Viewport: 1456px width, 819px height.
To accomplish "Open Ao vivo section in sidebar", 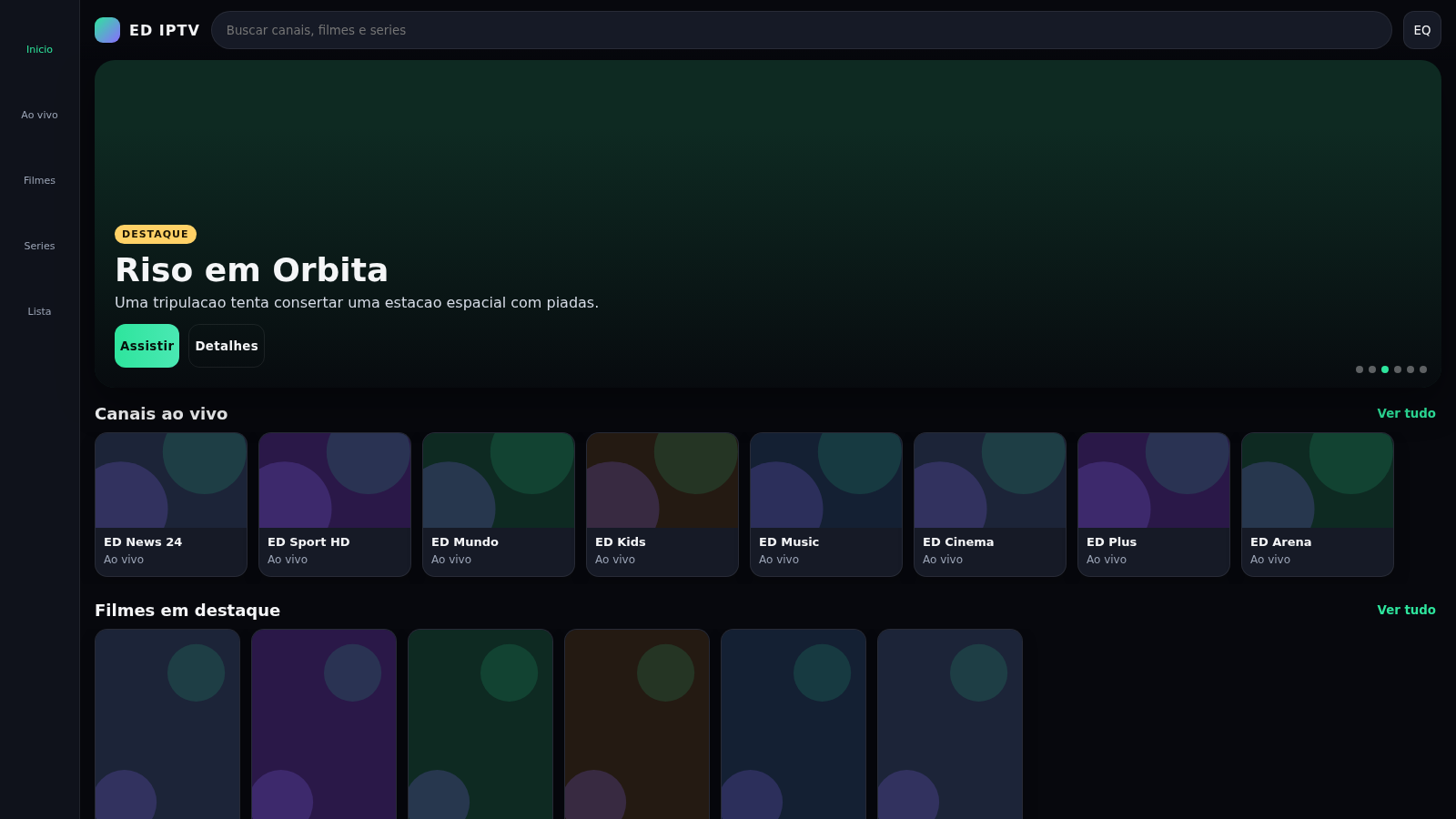I will pyautogui.click(x=39, y=115).
